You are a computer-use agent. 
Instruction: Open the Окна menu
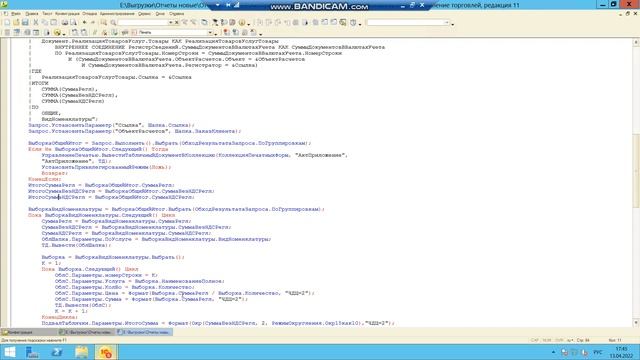tap(160, 14)
